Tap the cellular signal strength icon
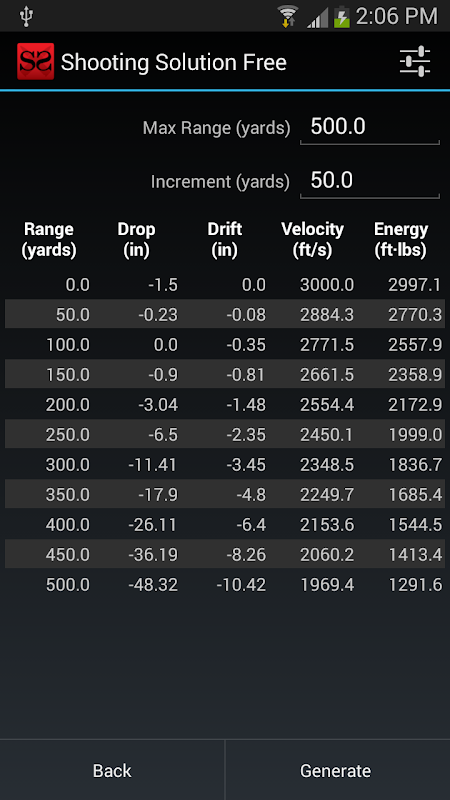Screen dimensions: 450x800 (x=317, y=17)
